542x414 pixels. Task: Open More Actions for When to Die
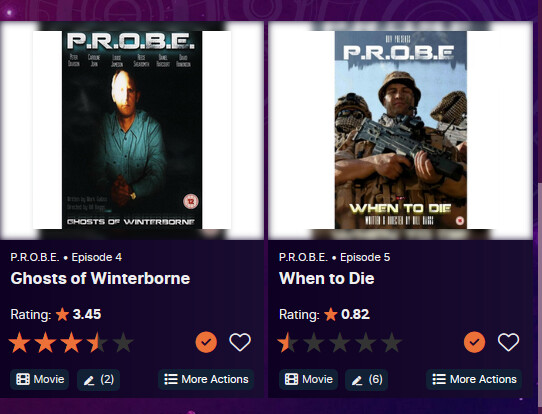(x=474, y=379)
